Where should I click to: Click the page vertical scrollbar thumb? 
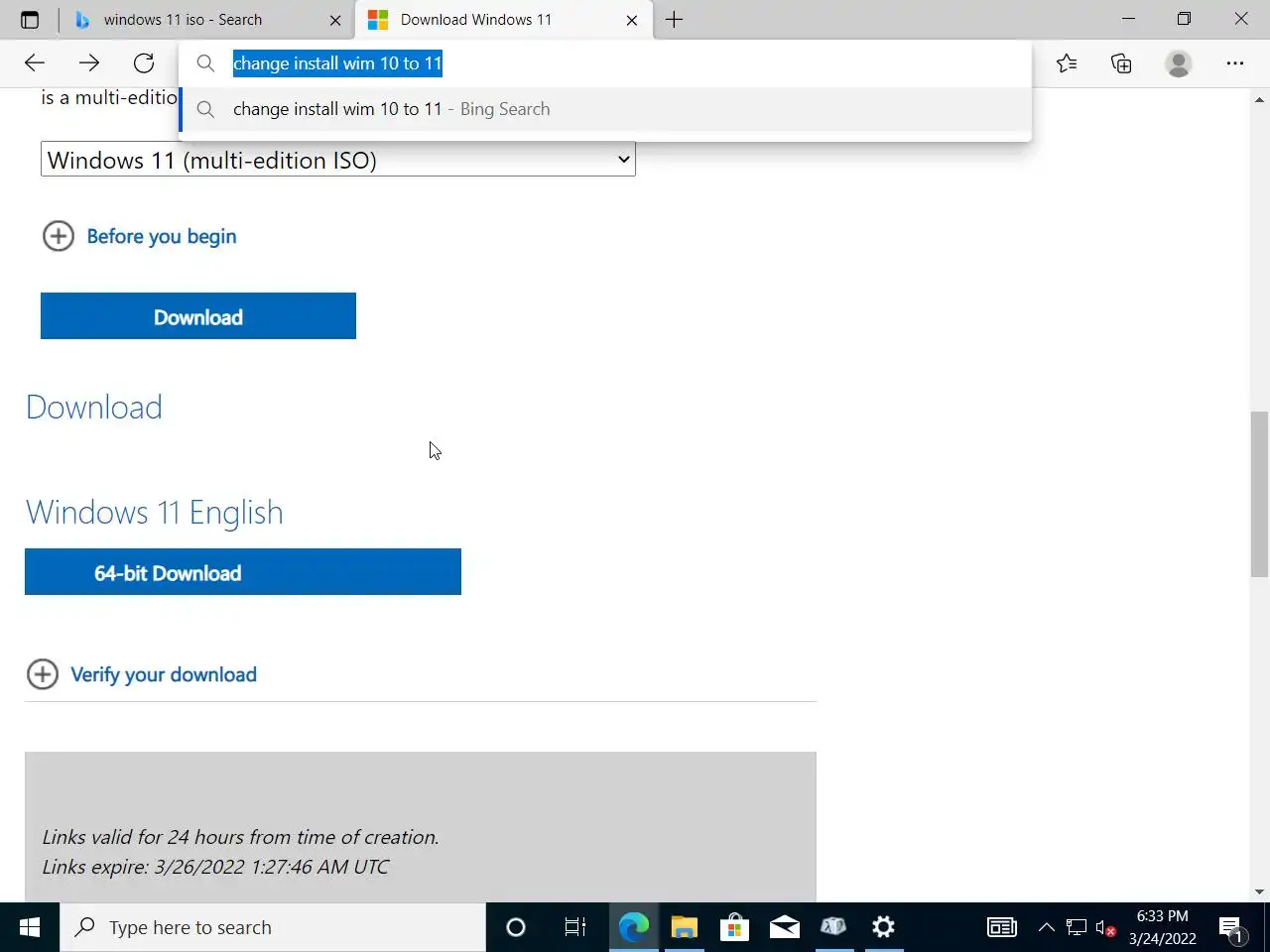tap(1259, 494)
